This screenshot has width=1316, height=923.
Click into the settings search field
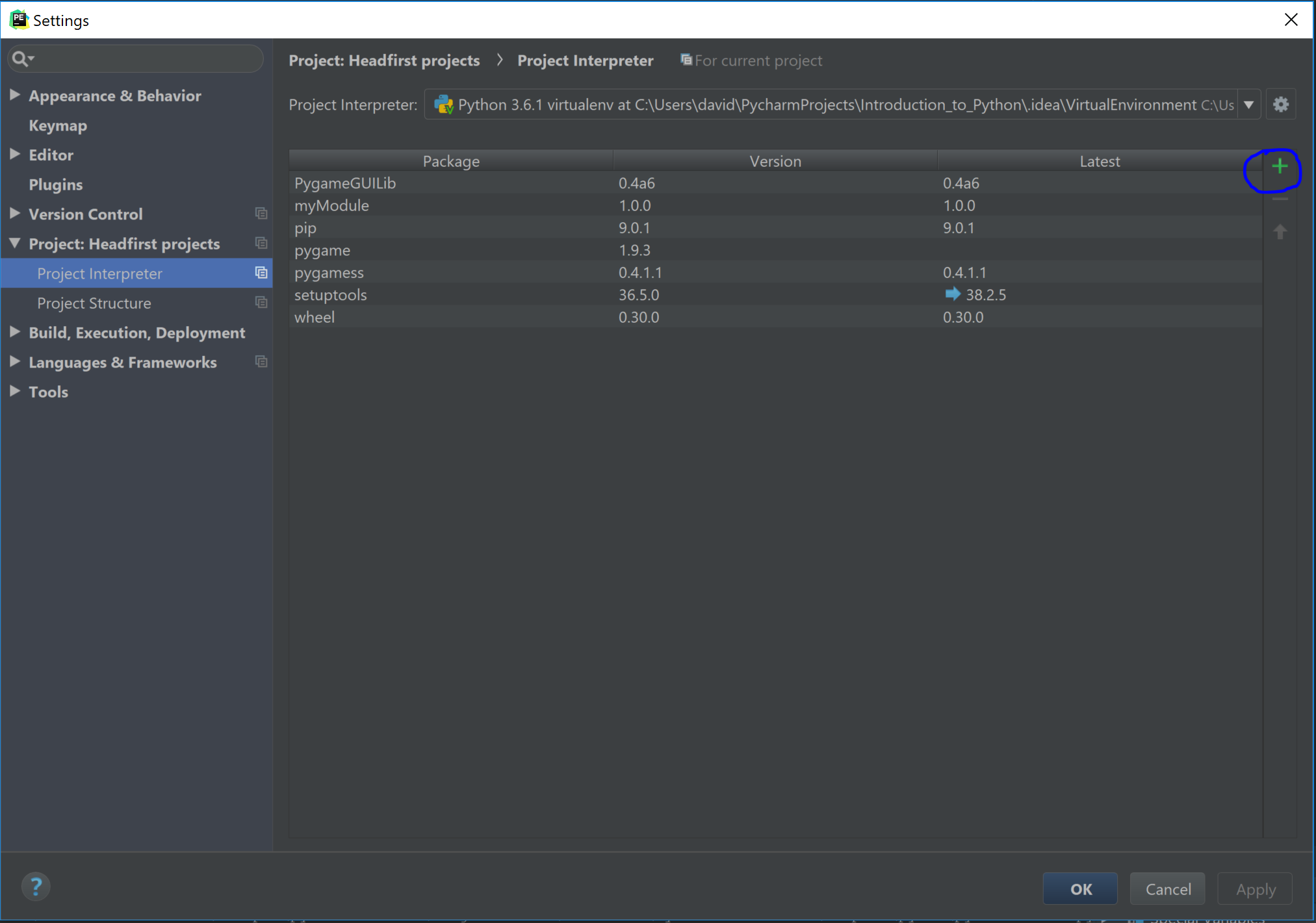[x=136, y=59]
